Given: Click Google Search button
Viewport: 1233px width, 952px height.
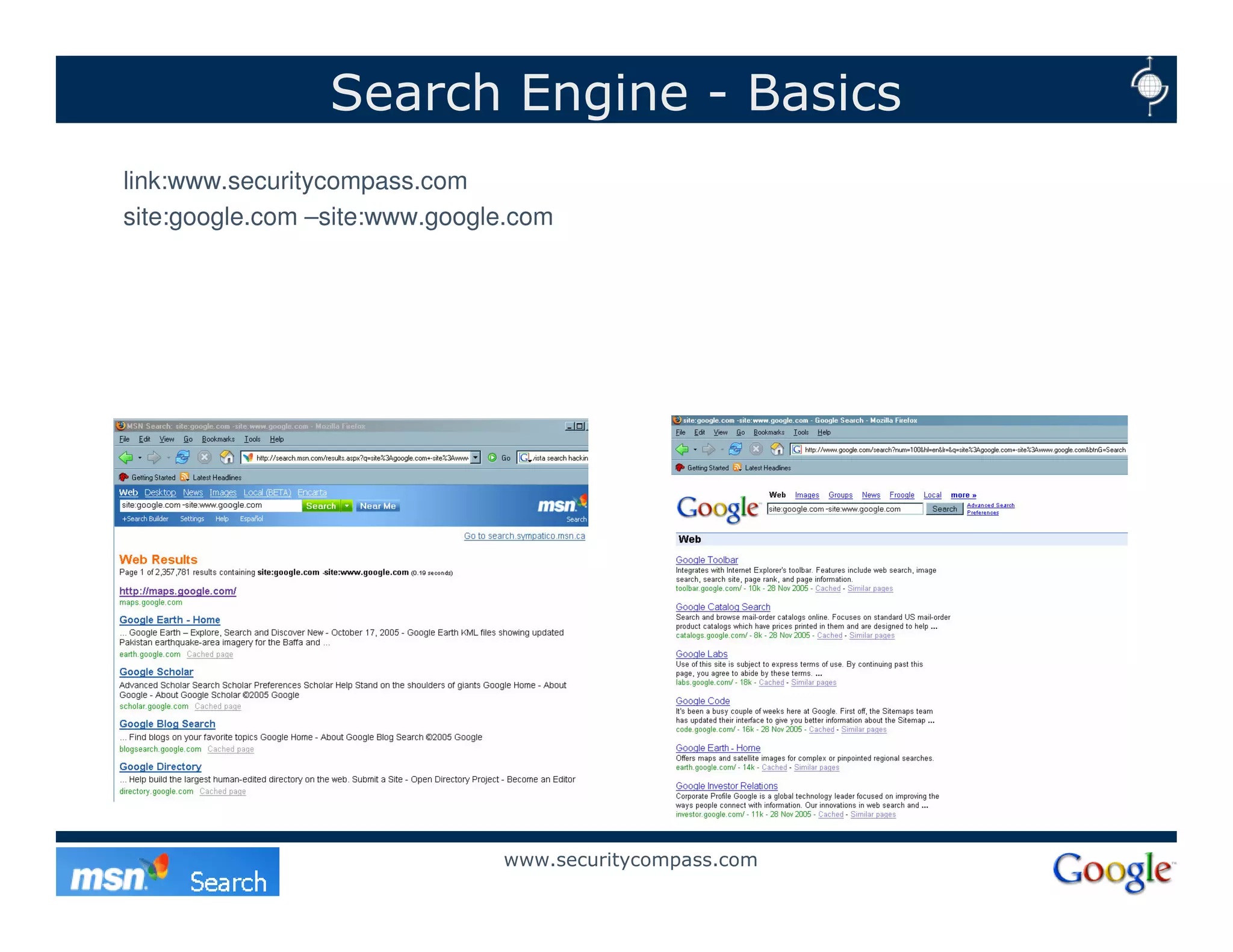Looking at the screenshot, I should pyautogui.click(x=945, y=509).
